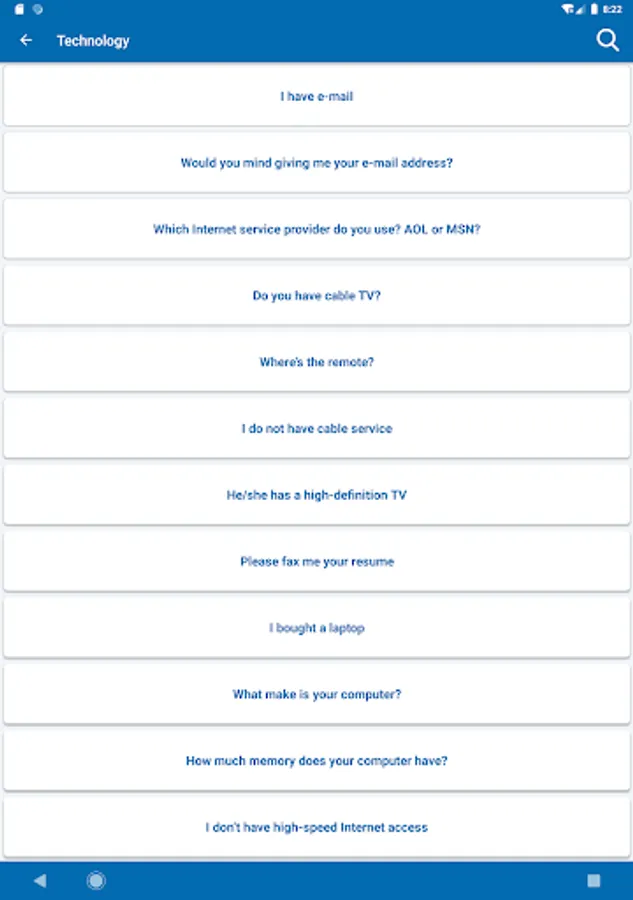The width and height of the screenshot is (633, 900).
Task: Select 'He/she has a high-definition TV'
Action: click(x=316, y=495)
